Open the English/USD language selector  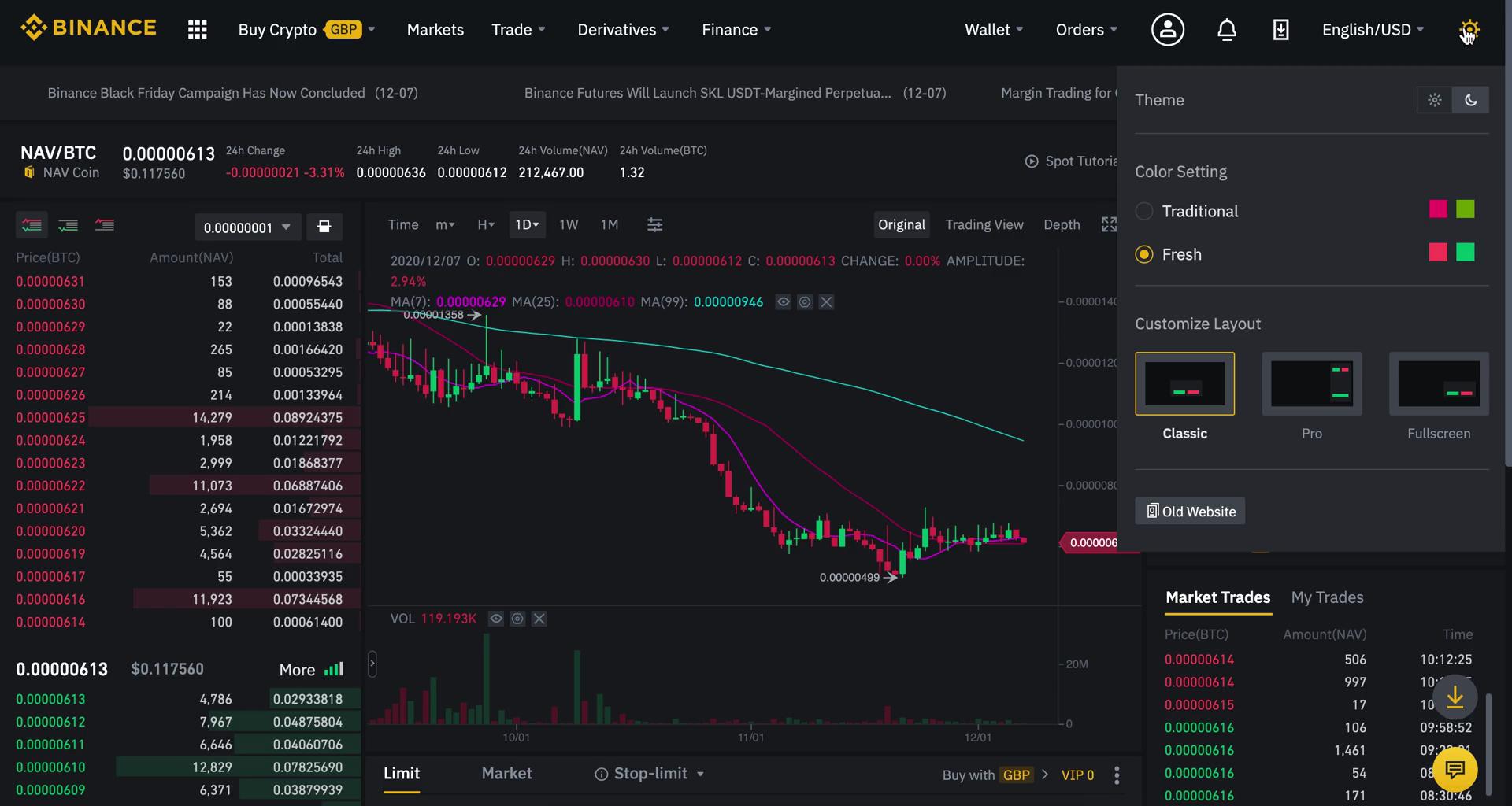point(1373,30)
